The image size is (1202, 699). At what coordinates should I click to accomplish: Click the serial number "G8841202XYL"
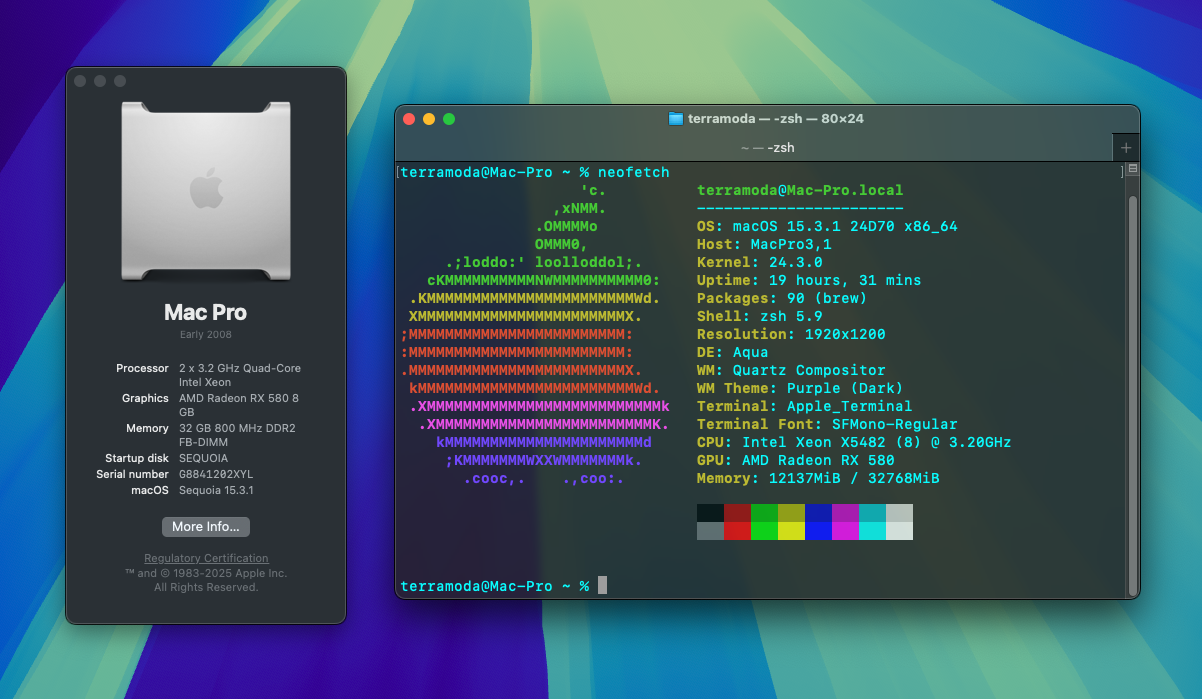click(x=217, y=474)
